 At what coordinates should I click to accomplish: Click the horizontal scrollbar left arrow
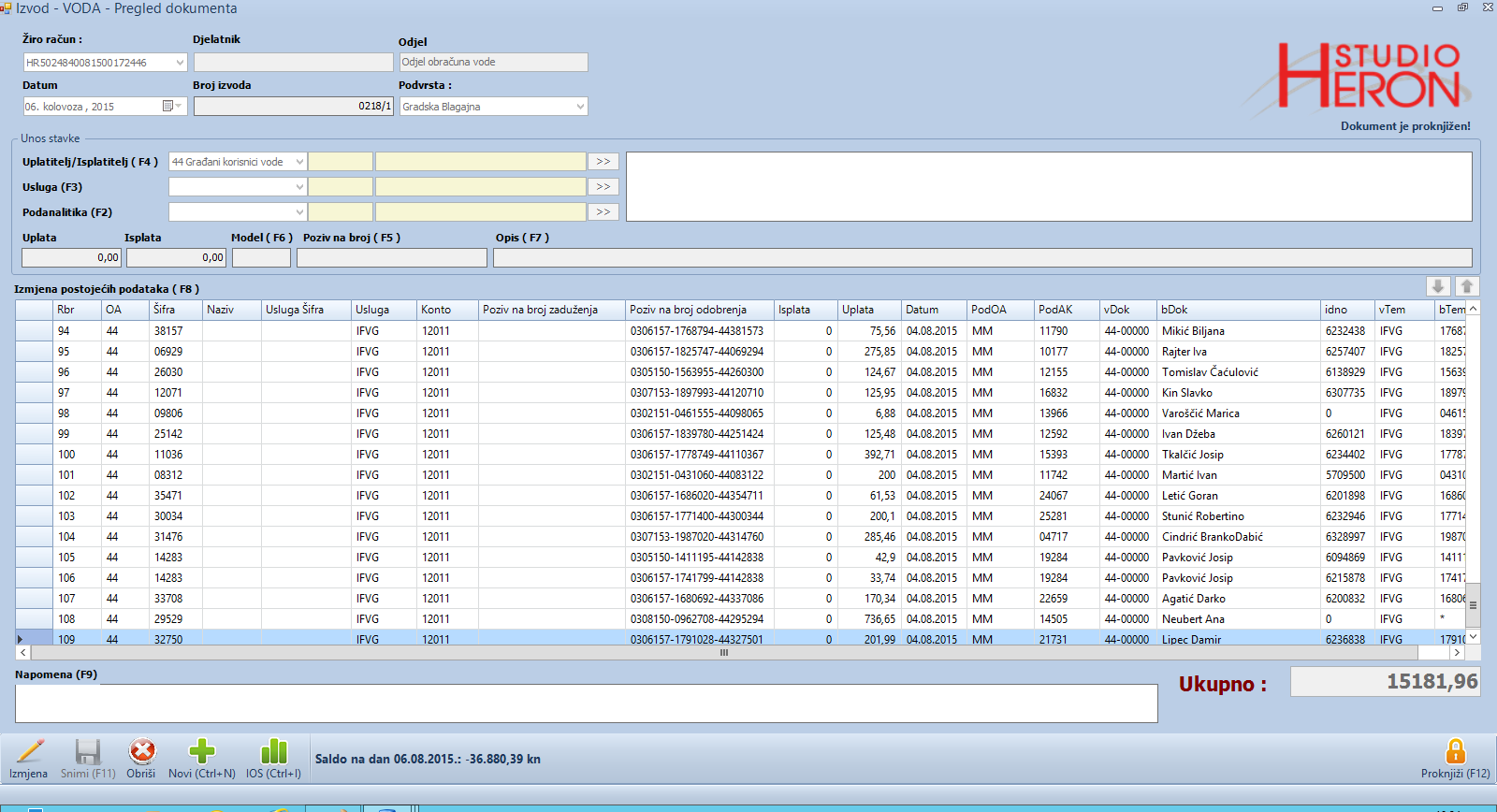(23, 653)
